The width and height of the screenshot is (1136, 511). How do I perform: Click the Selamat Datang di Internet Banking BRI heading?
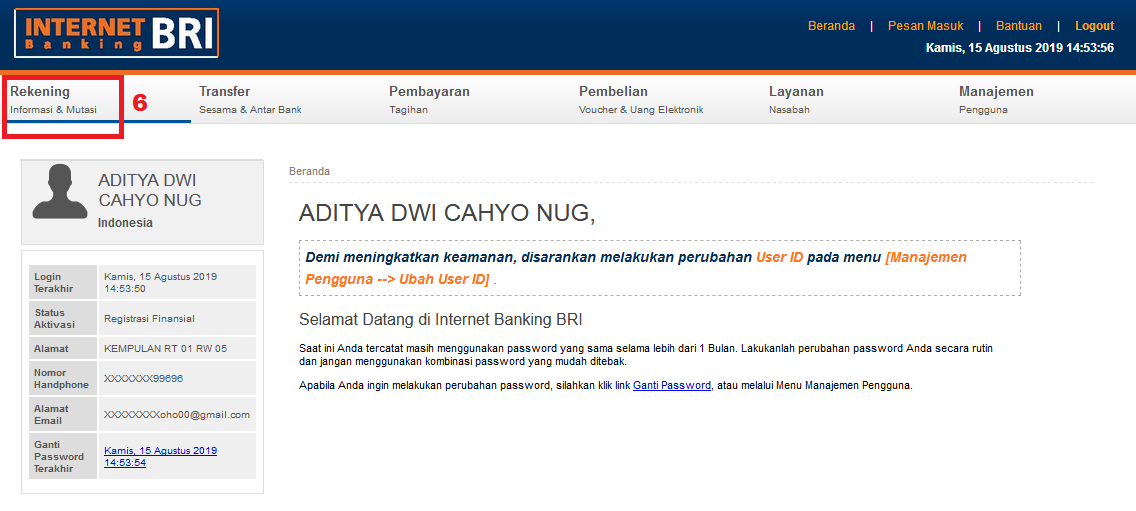441,320
